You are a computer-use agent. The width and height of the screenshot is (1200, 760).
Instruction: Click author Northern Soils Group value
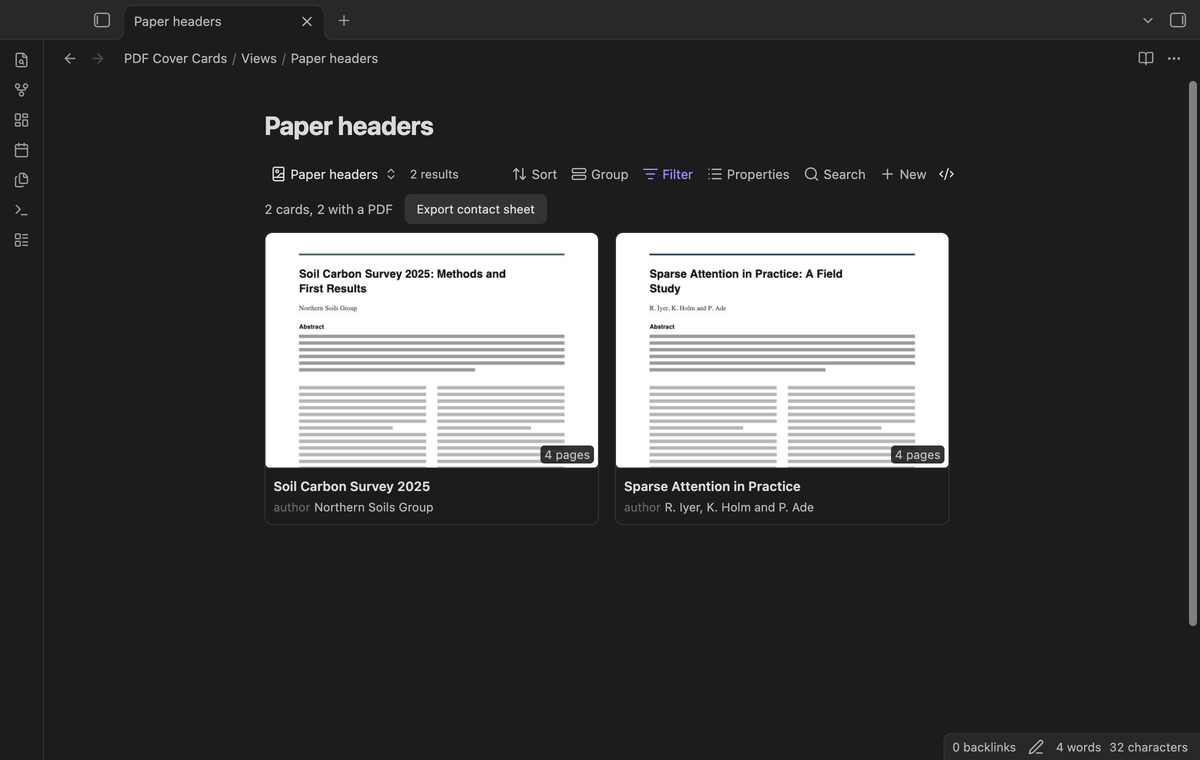click(374, 507)
